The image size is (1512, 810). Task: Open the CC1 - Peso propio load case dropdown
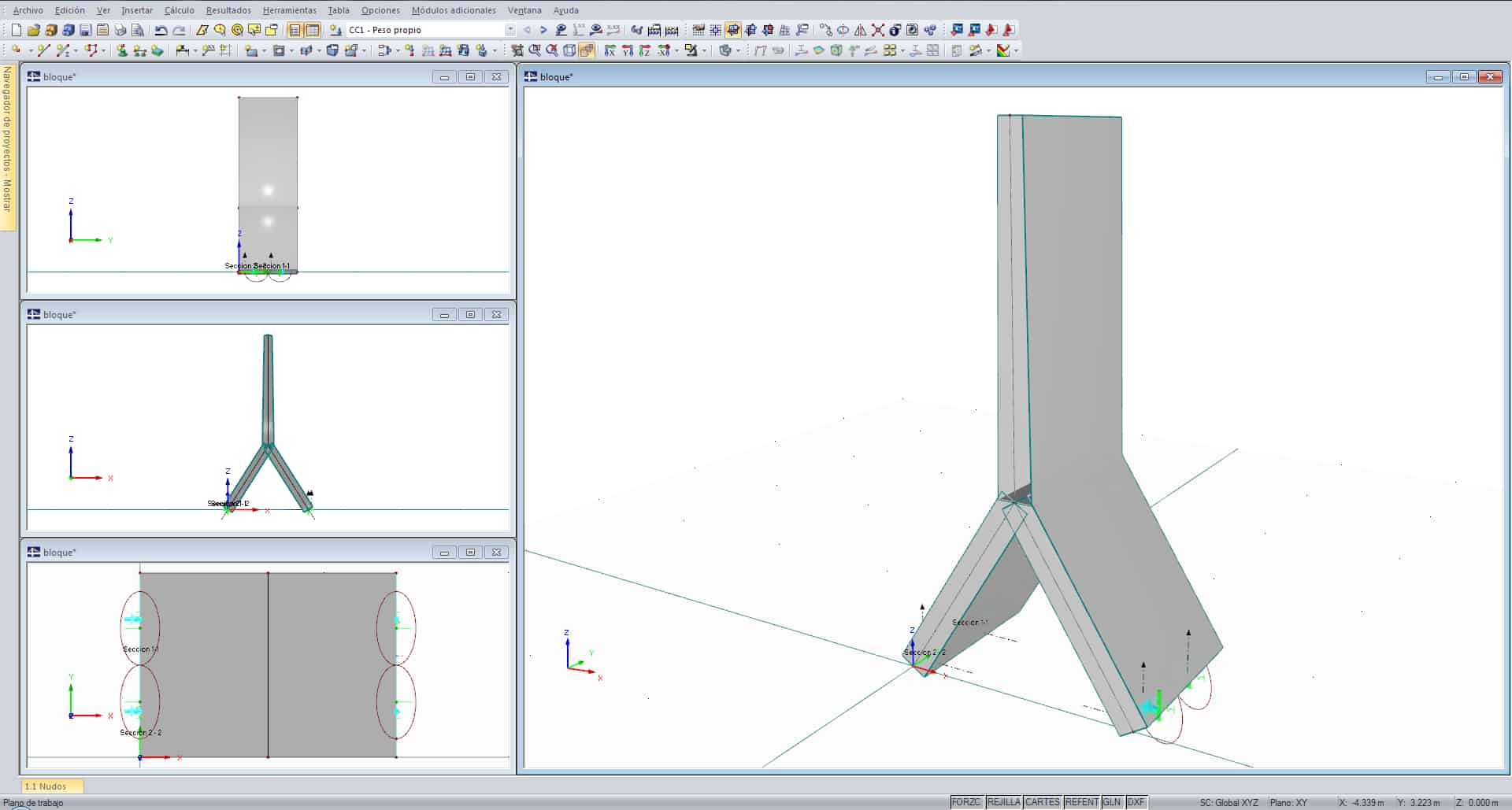pos(510,30)
